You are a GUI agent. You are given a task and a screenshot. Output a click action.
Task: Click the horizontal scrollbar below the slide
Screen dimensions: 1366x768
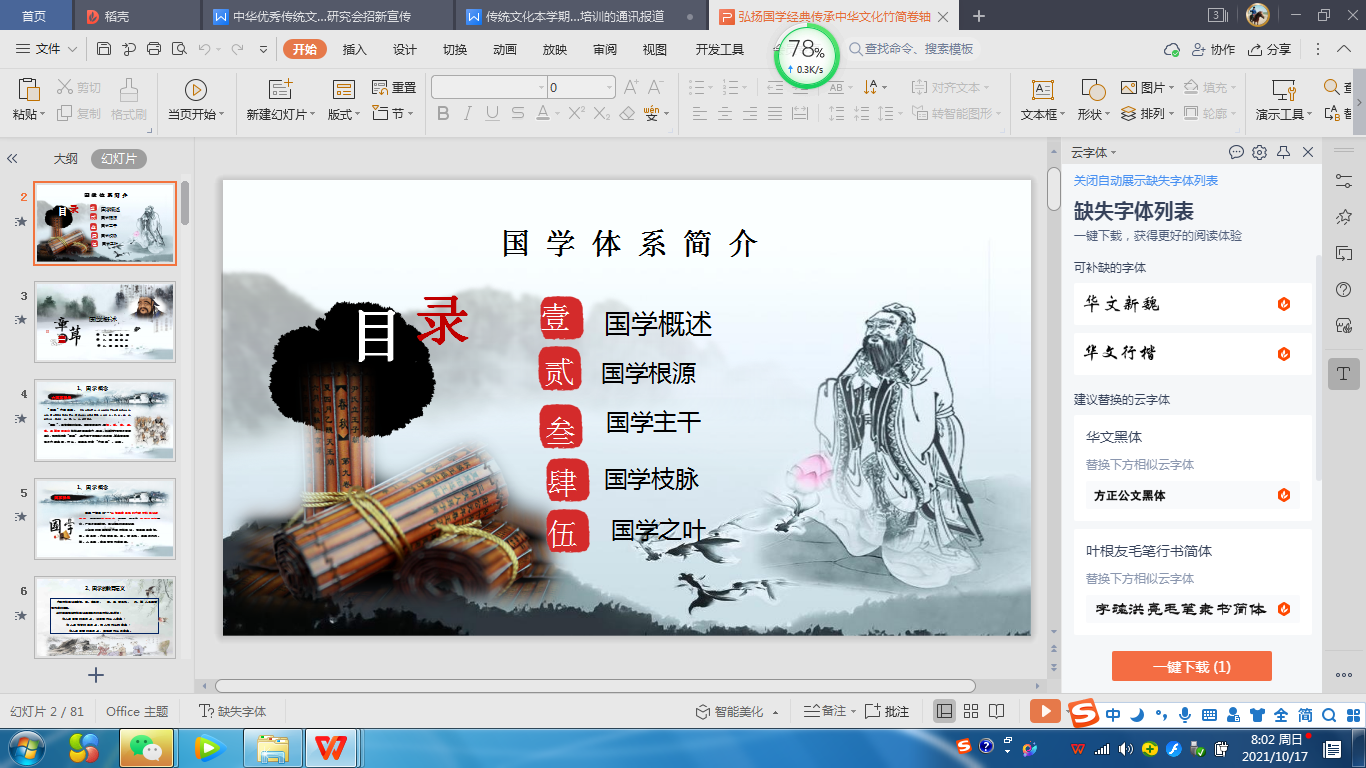(595, 686)
